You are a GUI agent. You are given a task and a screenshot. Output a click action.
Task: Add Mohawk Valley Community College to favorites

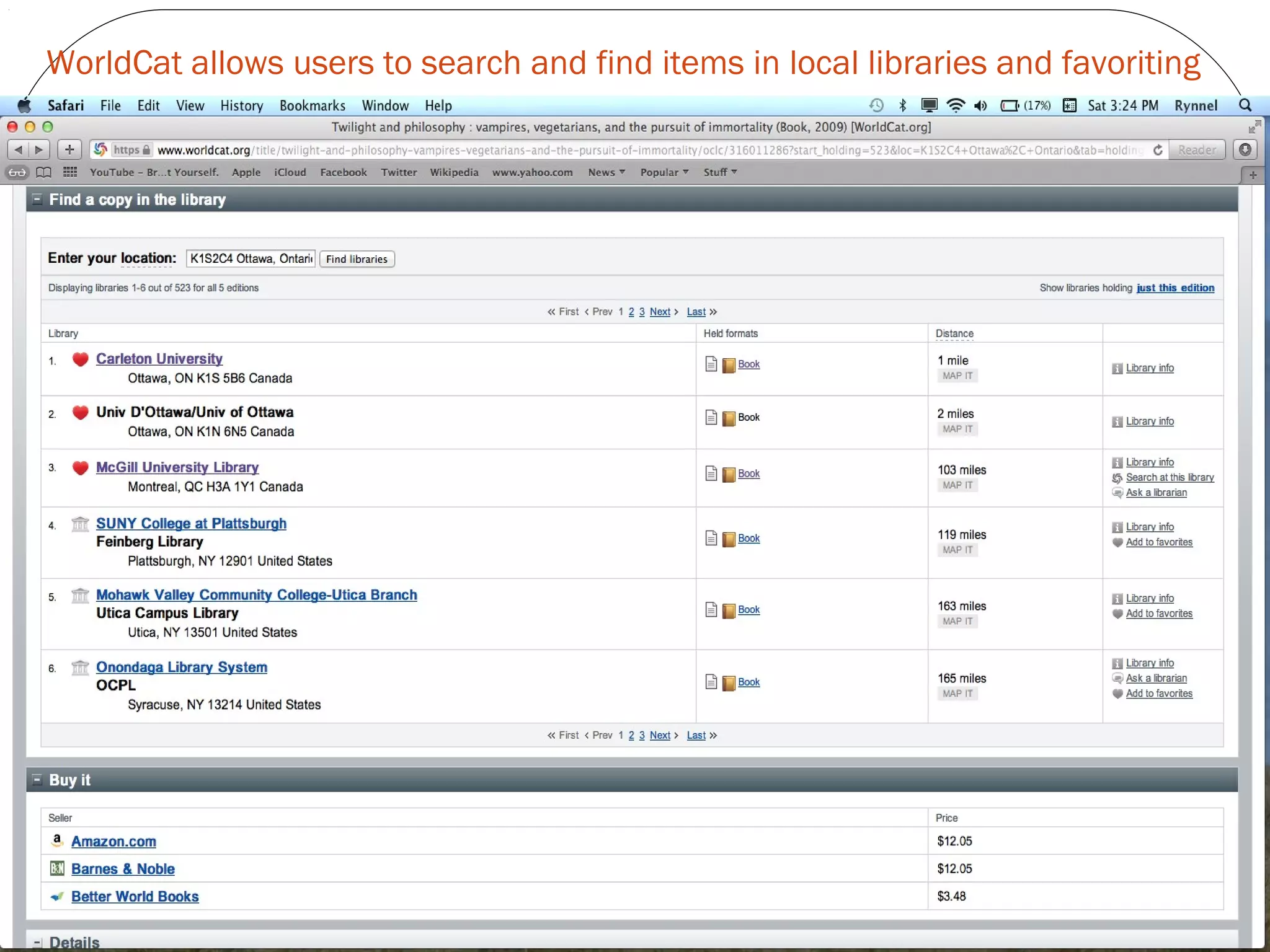[x=1158, y=614]
